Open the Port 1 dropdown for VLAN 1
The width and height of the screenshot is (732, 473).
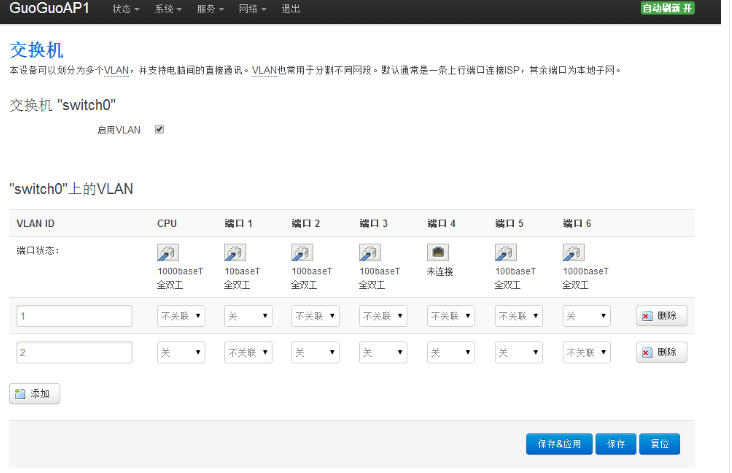pyautogui.click(x=248, y=316)
